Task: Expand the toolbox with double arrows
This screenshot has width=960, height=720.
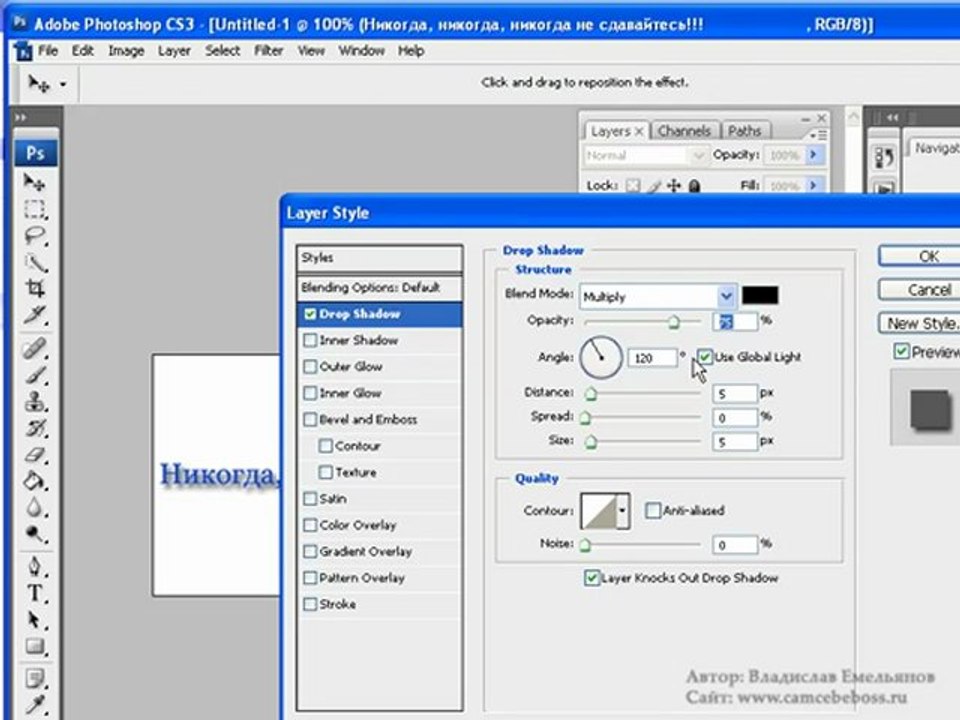Action: tap(21, 117)
